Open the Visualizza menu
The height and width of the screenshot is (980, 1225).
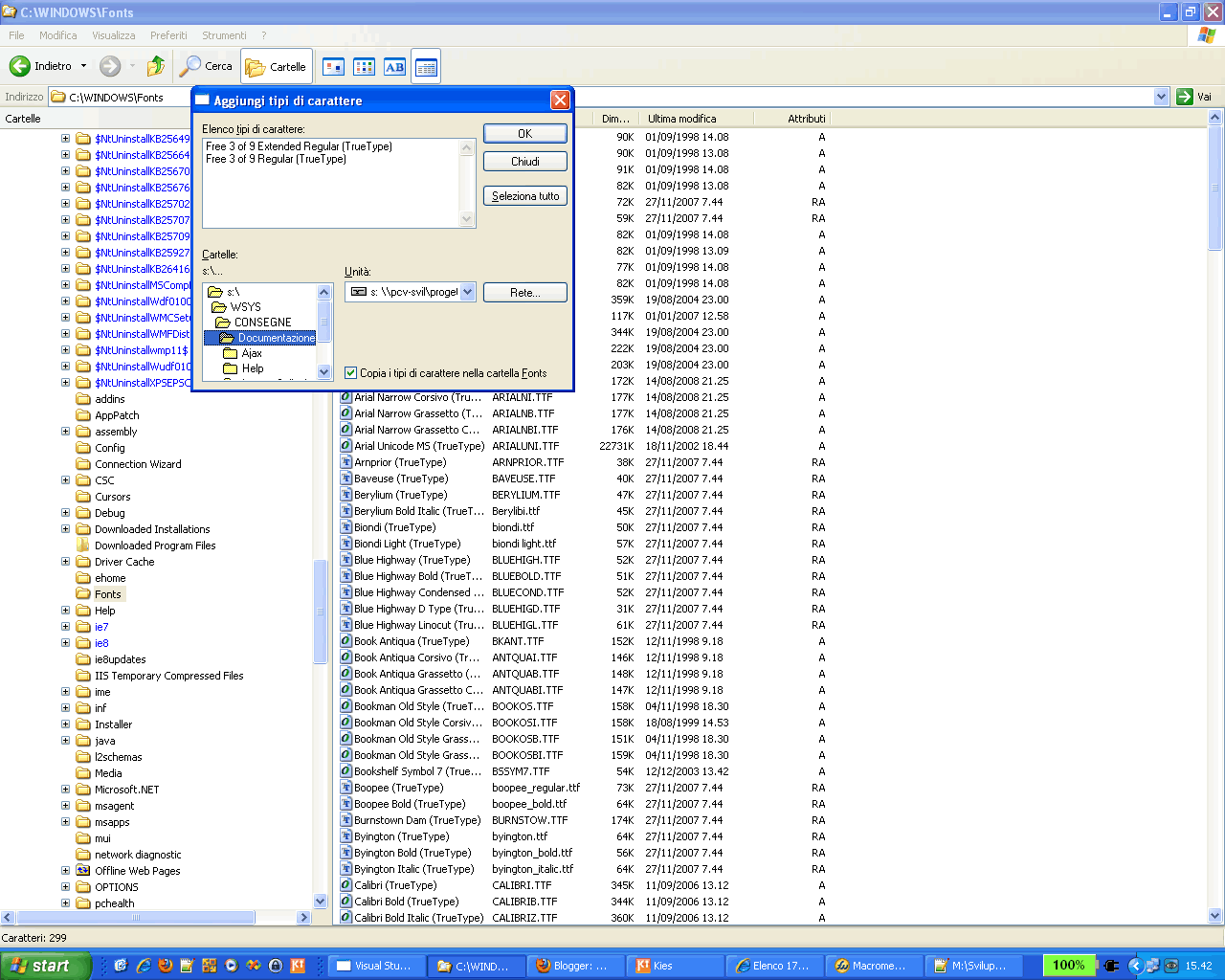[x=114, y=35]
